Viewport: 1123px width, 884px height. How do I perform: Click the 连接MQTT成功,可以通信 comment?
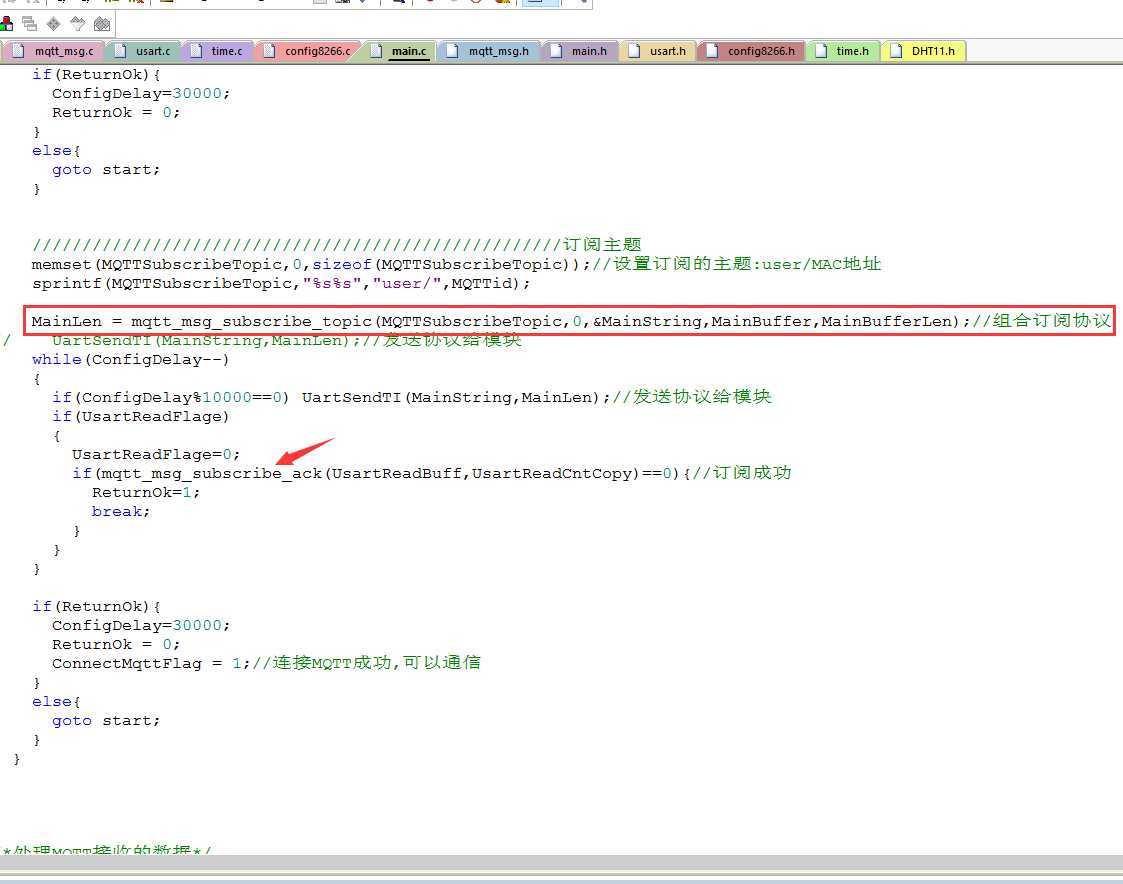tap(366, 663)
